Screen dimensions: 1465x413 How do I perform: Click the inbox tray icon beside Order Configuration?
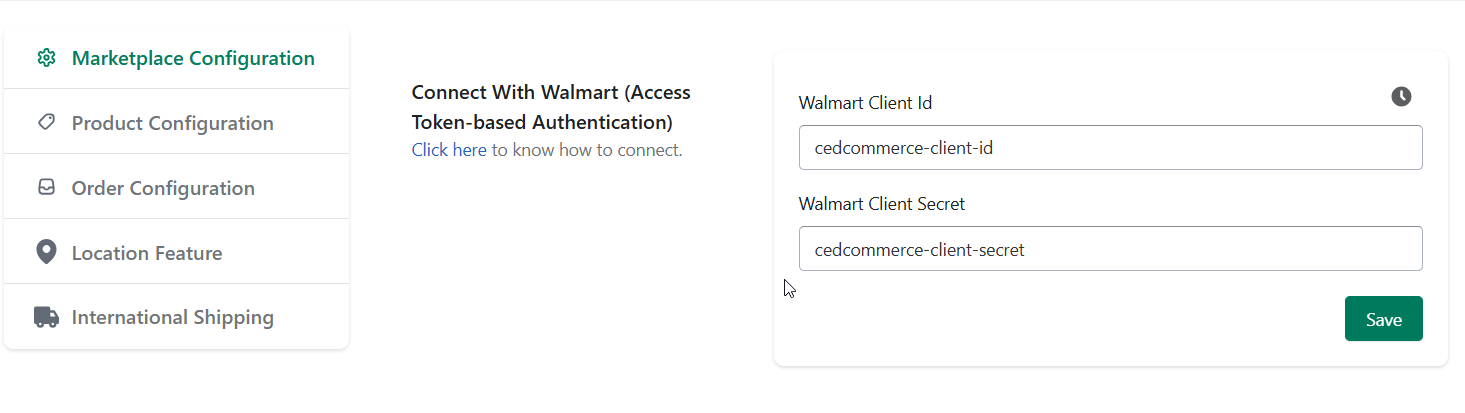click(x=46, y=187)
